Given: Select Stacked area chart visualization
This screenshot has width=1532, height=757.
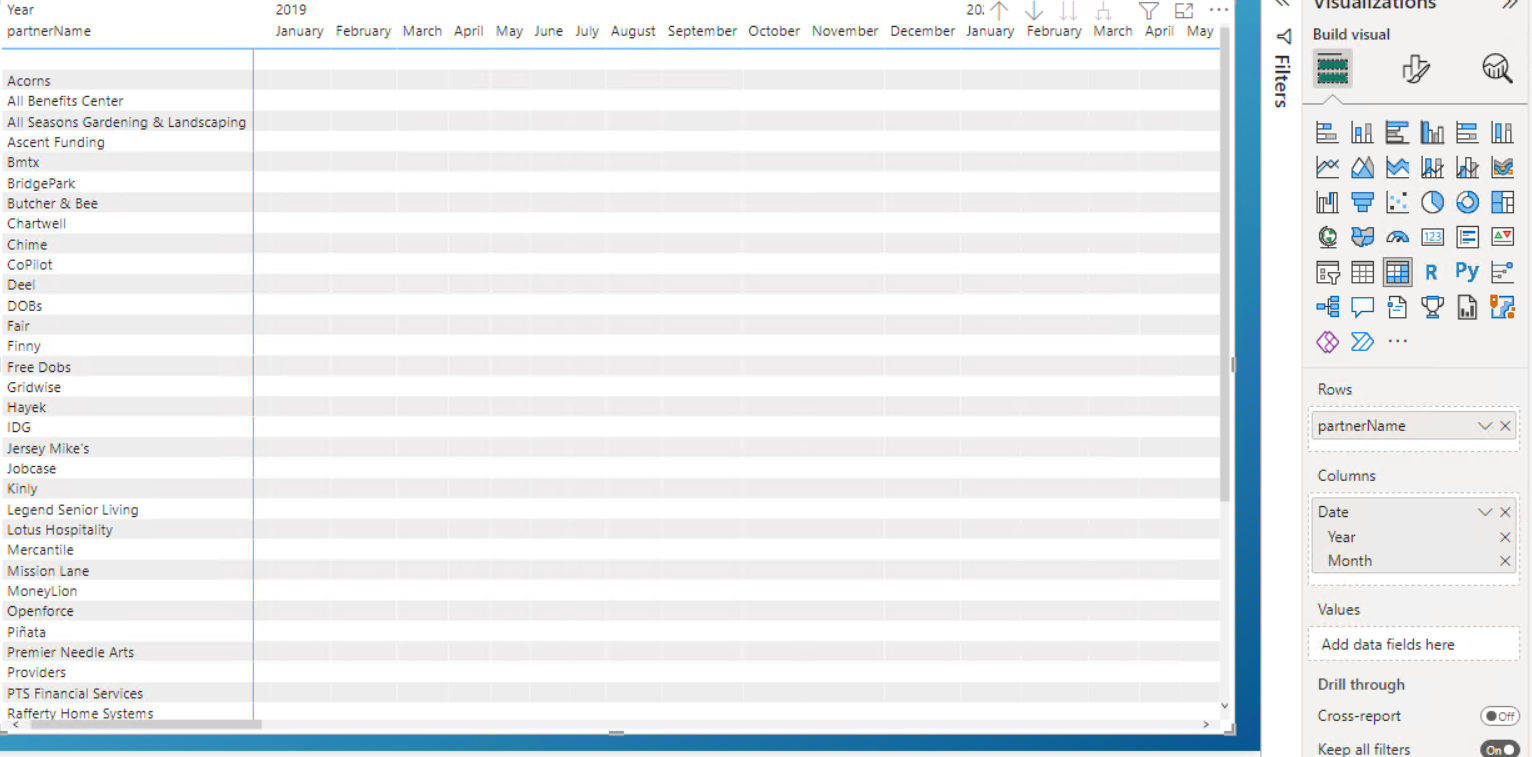Looking at the screenshot, I should [1397, 167].
